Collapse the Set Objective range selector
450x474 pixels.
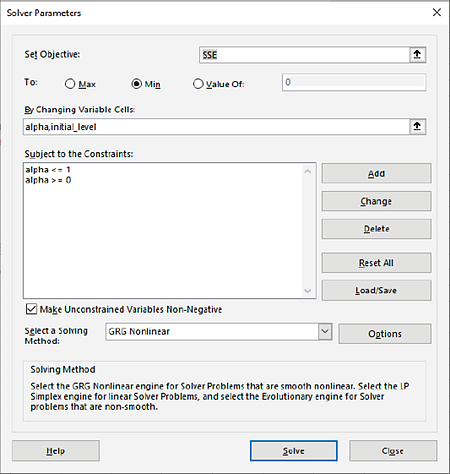(x=417, y=55)
